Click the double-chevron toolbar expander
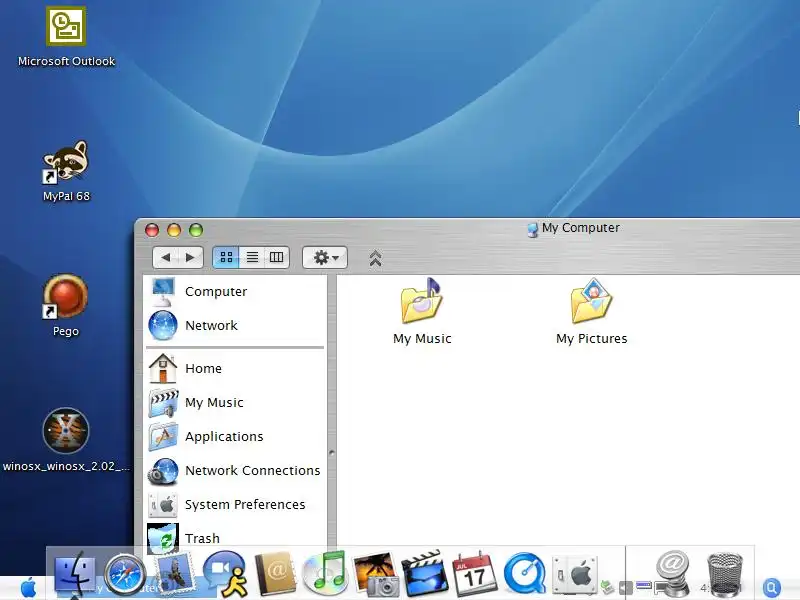 click(376, 258)
